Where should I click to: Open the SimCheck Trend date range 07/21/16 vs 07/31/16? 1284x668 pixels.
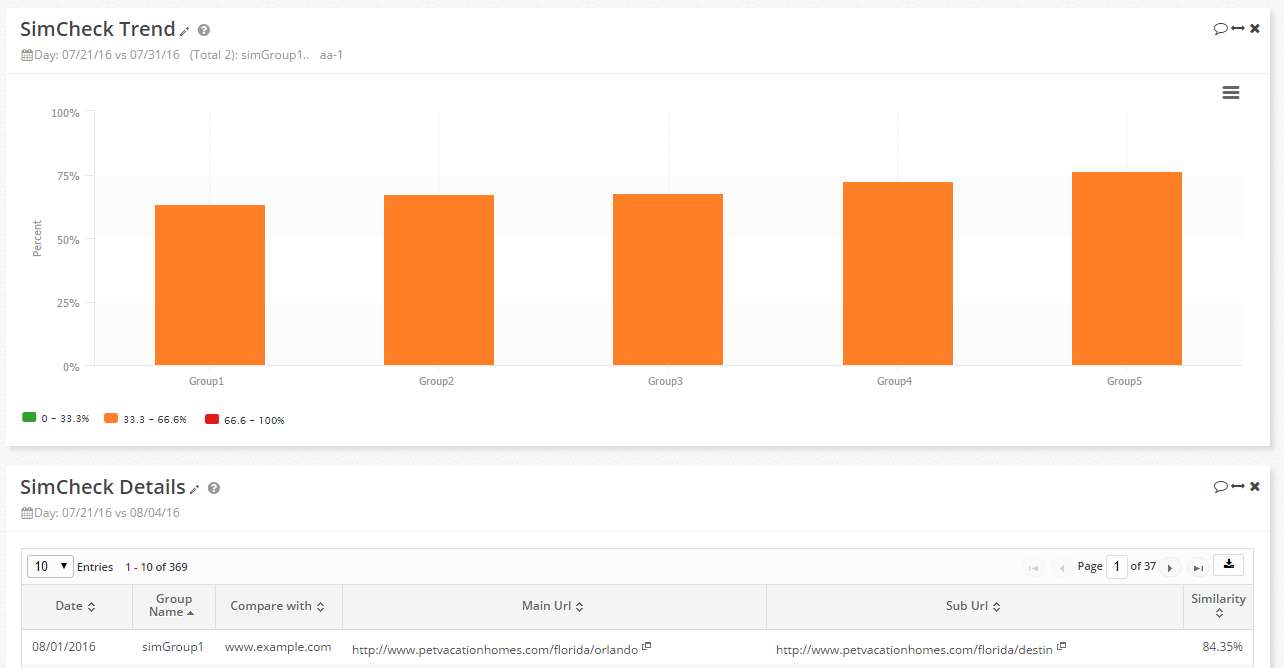(x=107, y=55)
